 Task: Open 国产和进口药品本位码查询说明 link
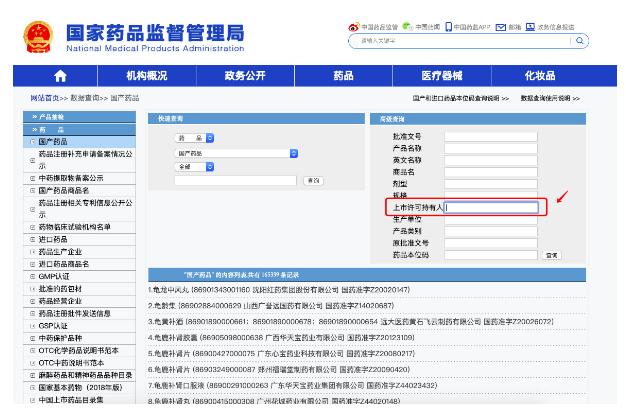pos(461,98)
